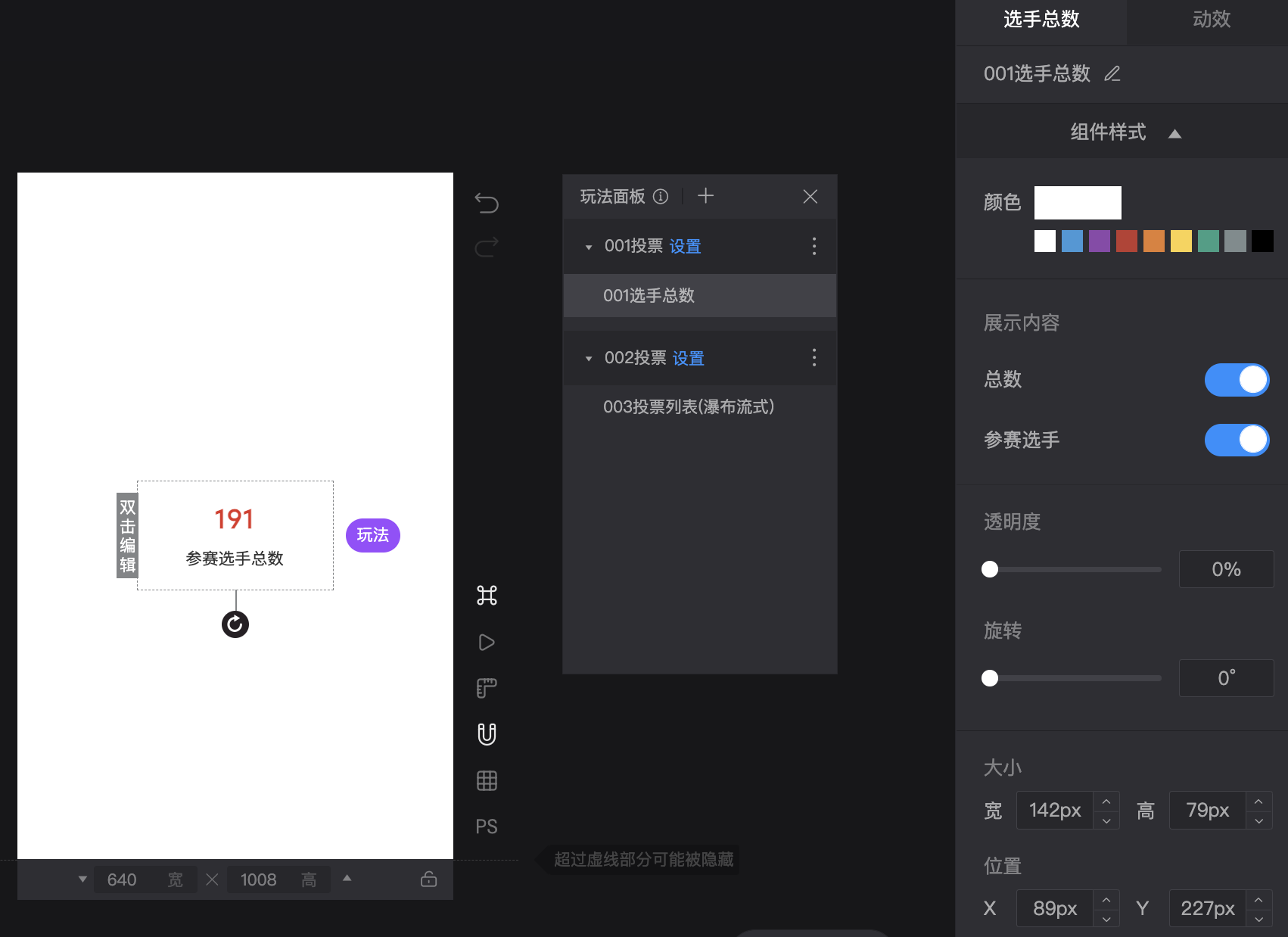Click the preview play icon
The width and height of the screenshot is (1288, 937).
487,643
